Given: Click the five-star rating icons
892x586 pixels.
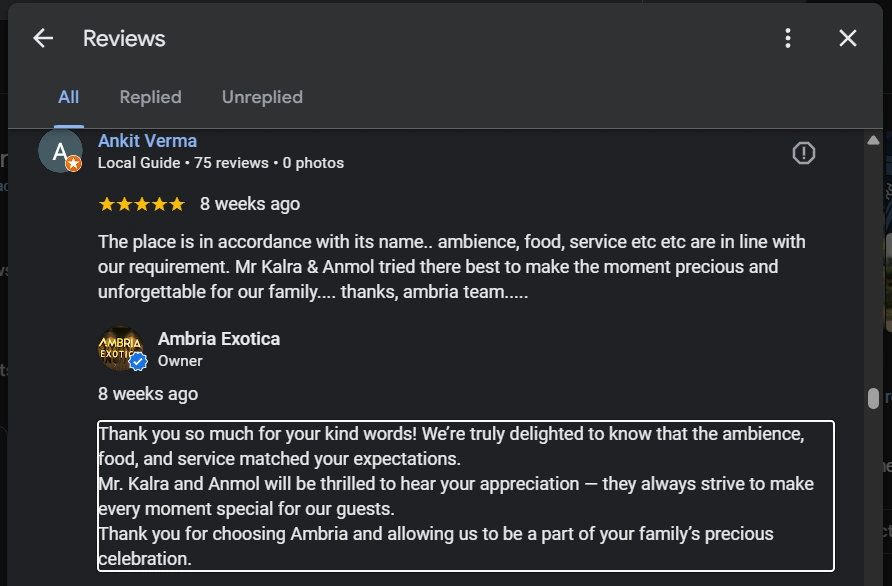Looking at the screenshot, I should coord(141,204).
